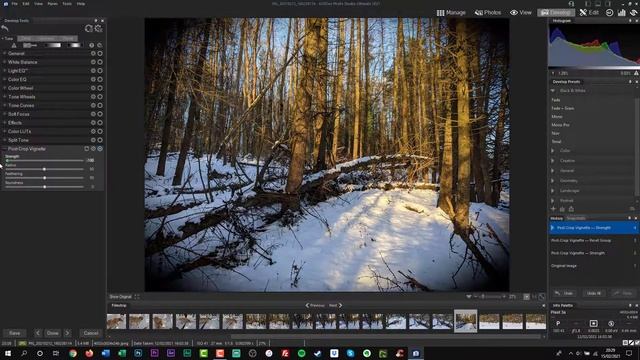Image resolution: width=640 pixels, height=360 pixels.
Task: Toggle Effects enable circle
Action: click(100, 123)
